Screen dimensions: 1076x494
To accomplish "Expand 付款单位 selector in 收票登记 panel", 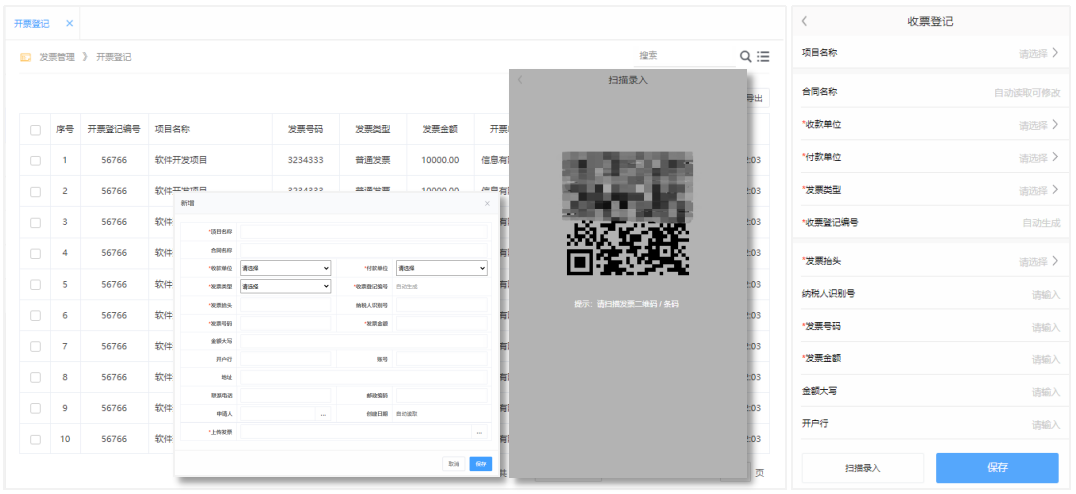I will tap(1039, 157).
